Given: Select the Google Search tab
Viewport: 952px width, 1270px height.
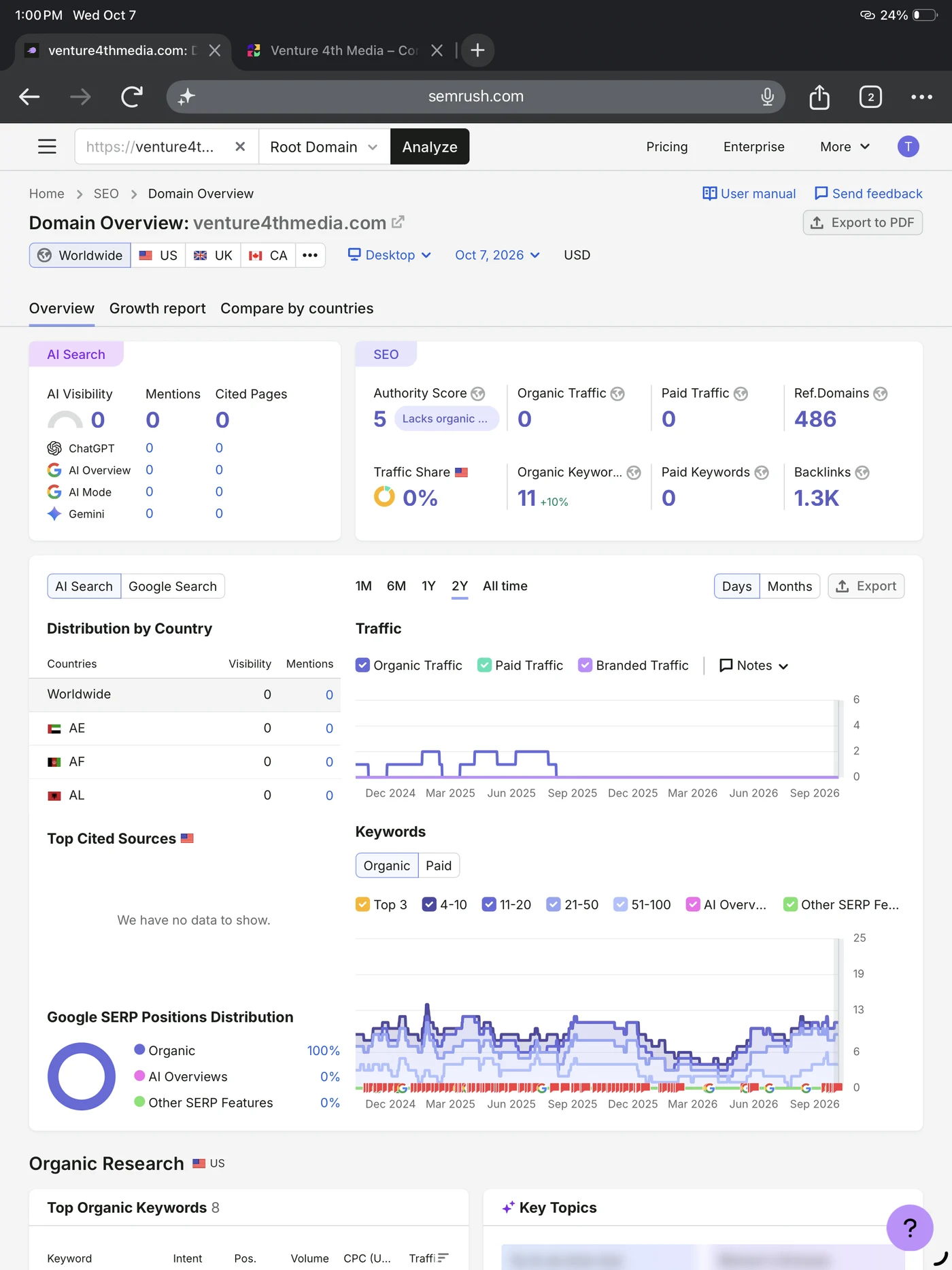Looking at the screenshot, I should pyautogui.click(x=173, y=586).
